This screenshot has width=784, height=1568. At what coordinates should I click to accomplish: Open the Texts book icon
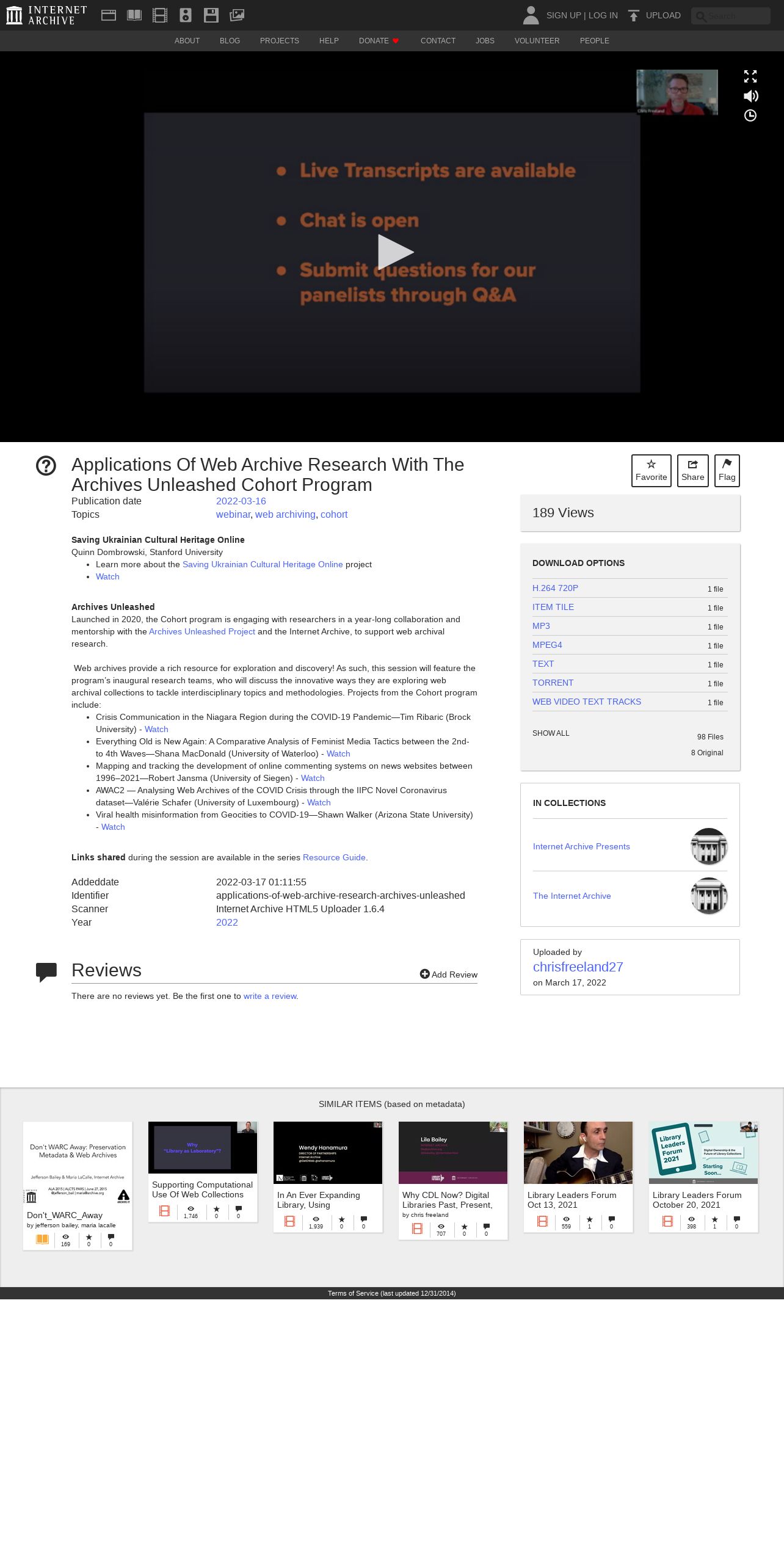tap(134, 15)
